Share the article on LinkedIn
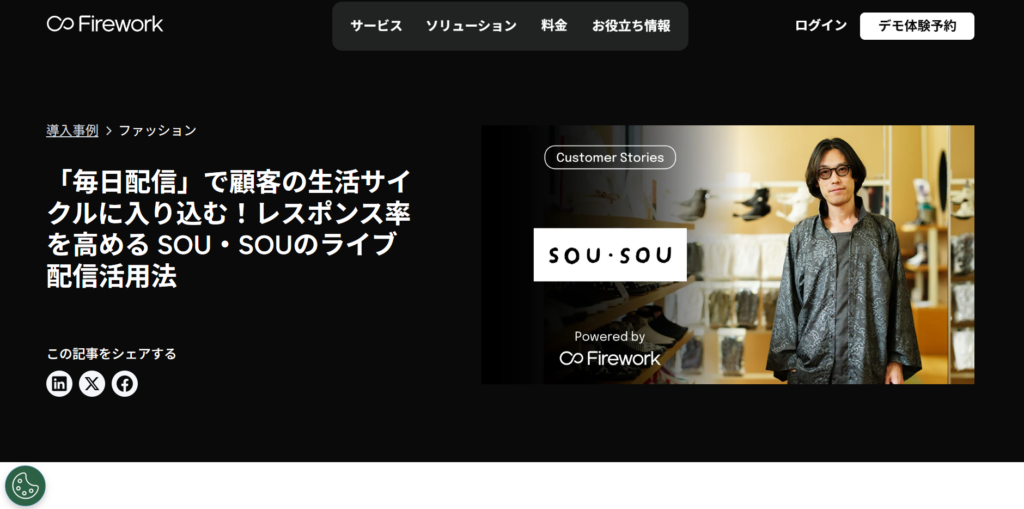This screenshot has height=509, width=1024. pyautogui.click(x=59, y=384)
